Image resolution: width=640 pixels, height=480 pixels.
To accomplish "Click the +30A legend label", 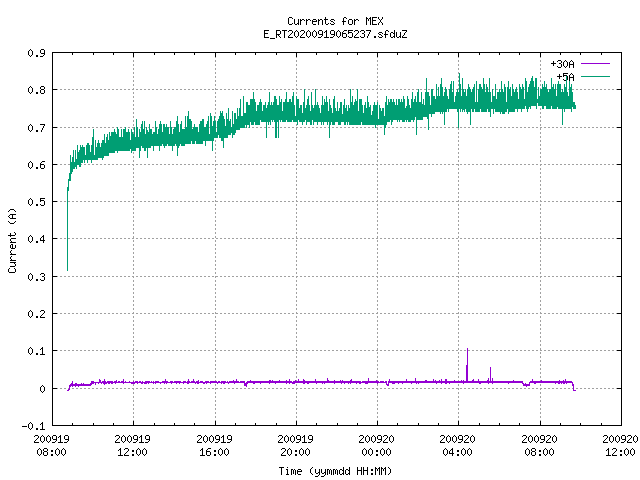I will click(562, 64).
